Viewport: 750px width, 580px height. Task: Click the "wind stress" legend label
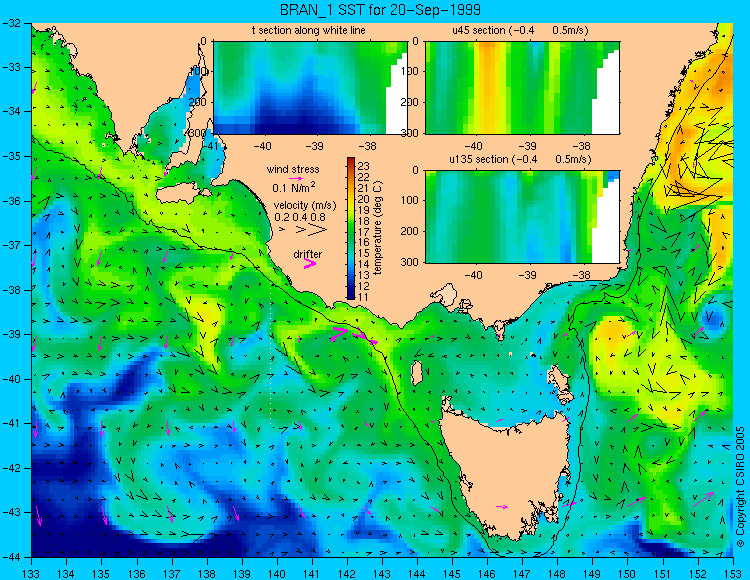coord(293,169)
